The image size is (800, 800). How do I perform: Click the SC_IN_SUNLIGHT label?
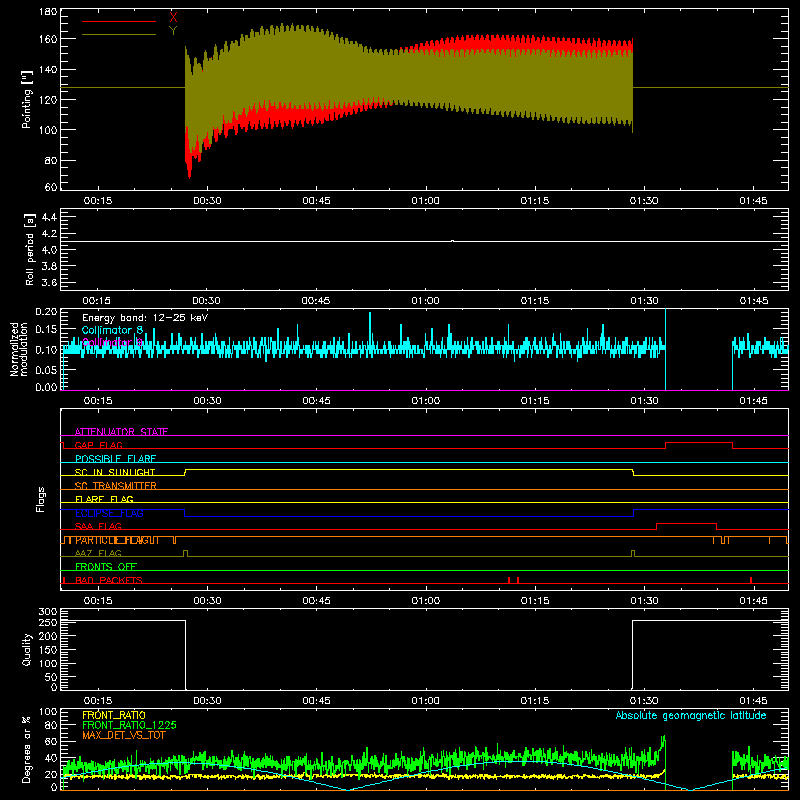[115, 472]
